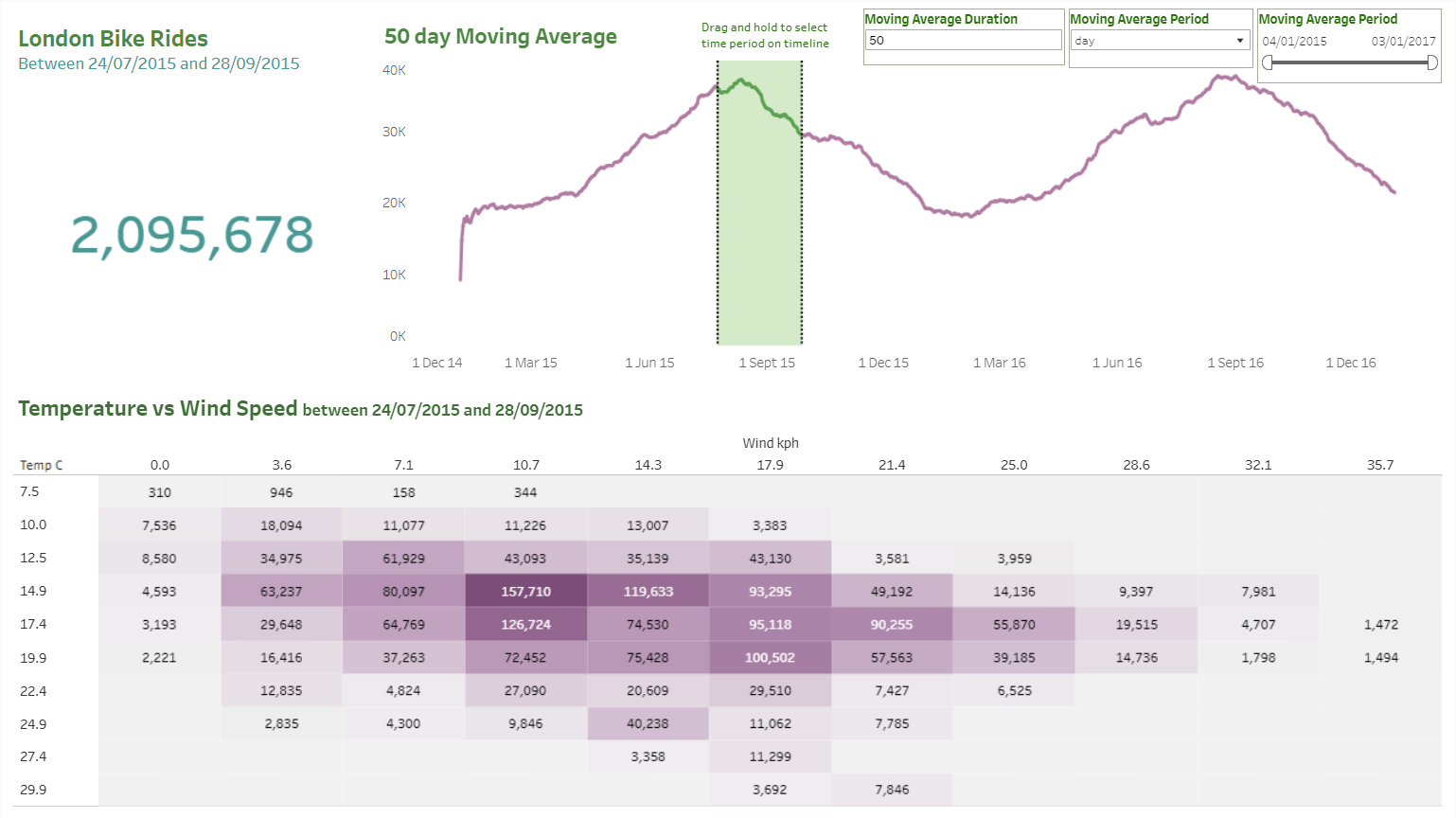Click the 7.5 temperature row header
Viewport: 1456px width, 818px height.
(x=29, y=491)
